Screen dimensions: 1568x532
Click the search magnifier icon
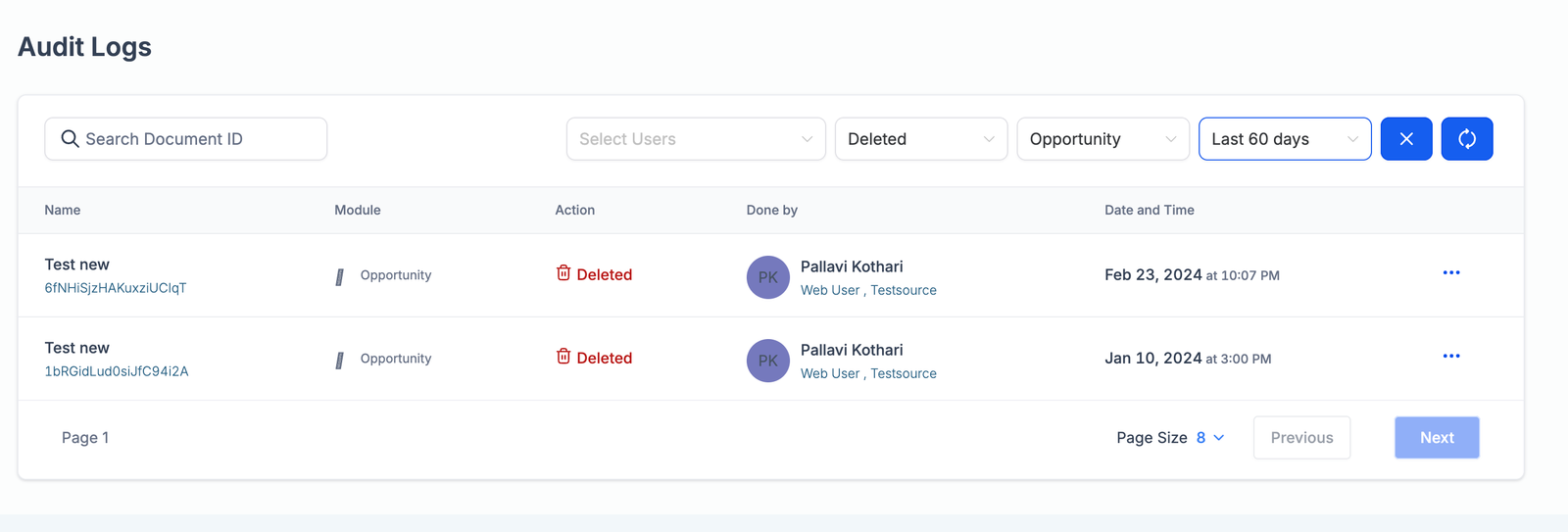70,139
